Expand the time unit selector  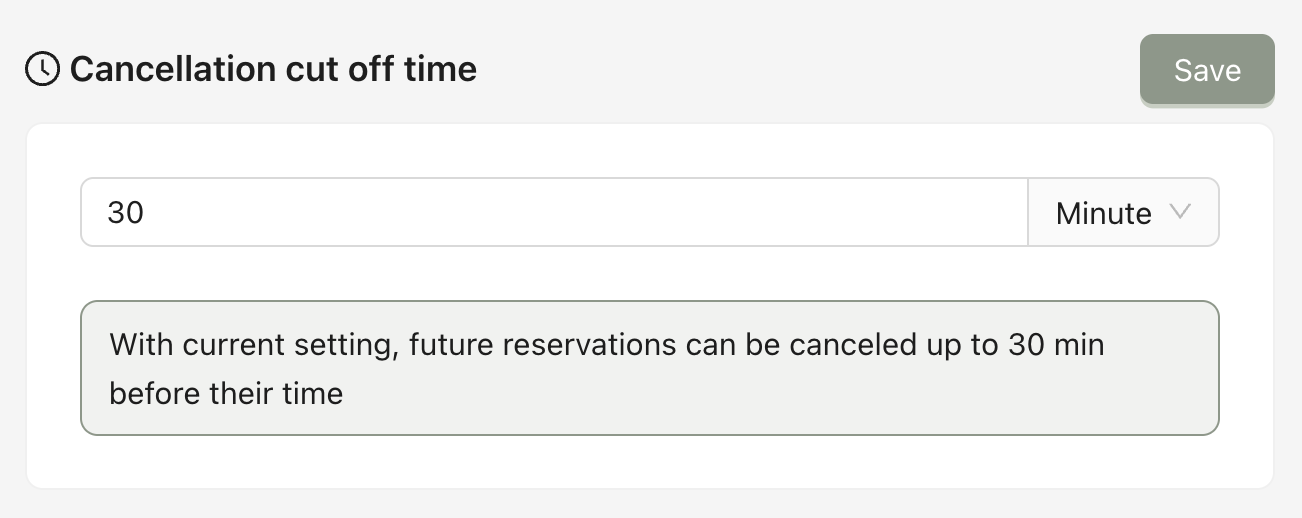(x=1123, y=212)
